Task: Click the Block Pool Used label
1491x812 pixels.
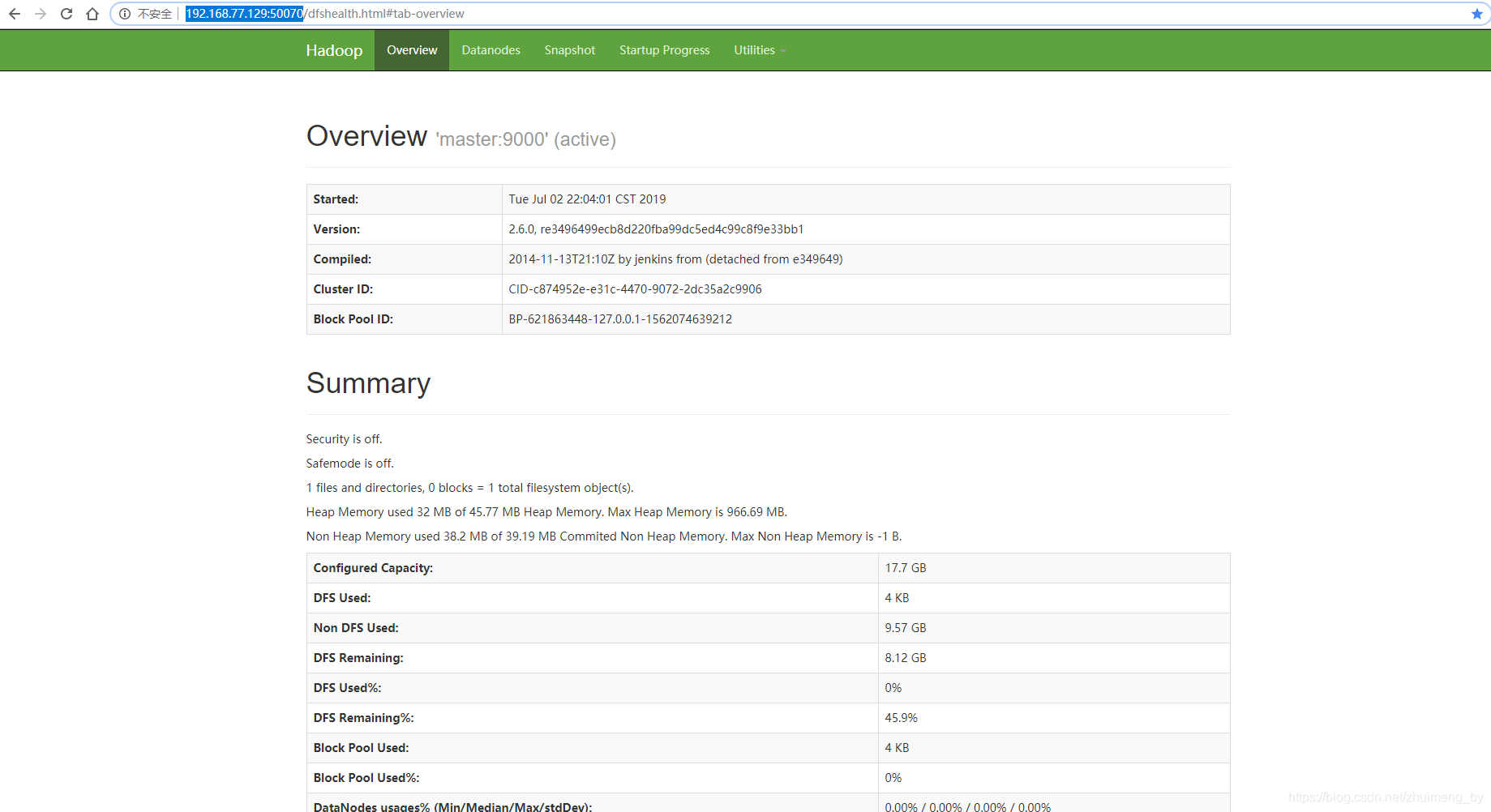Action: 361,748
